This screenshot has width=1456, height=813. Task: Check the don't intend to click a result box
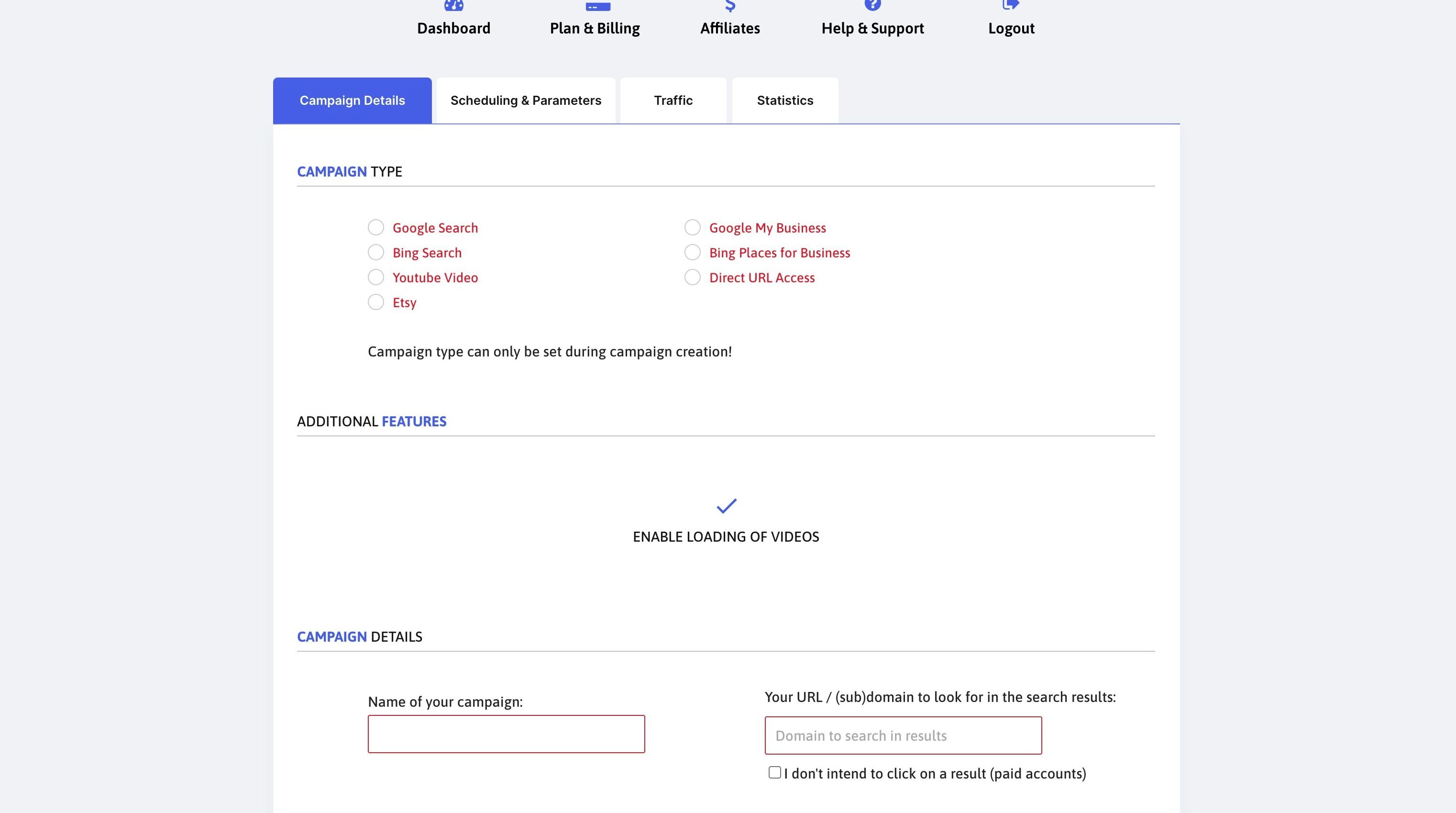point(774,772)
